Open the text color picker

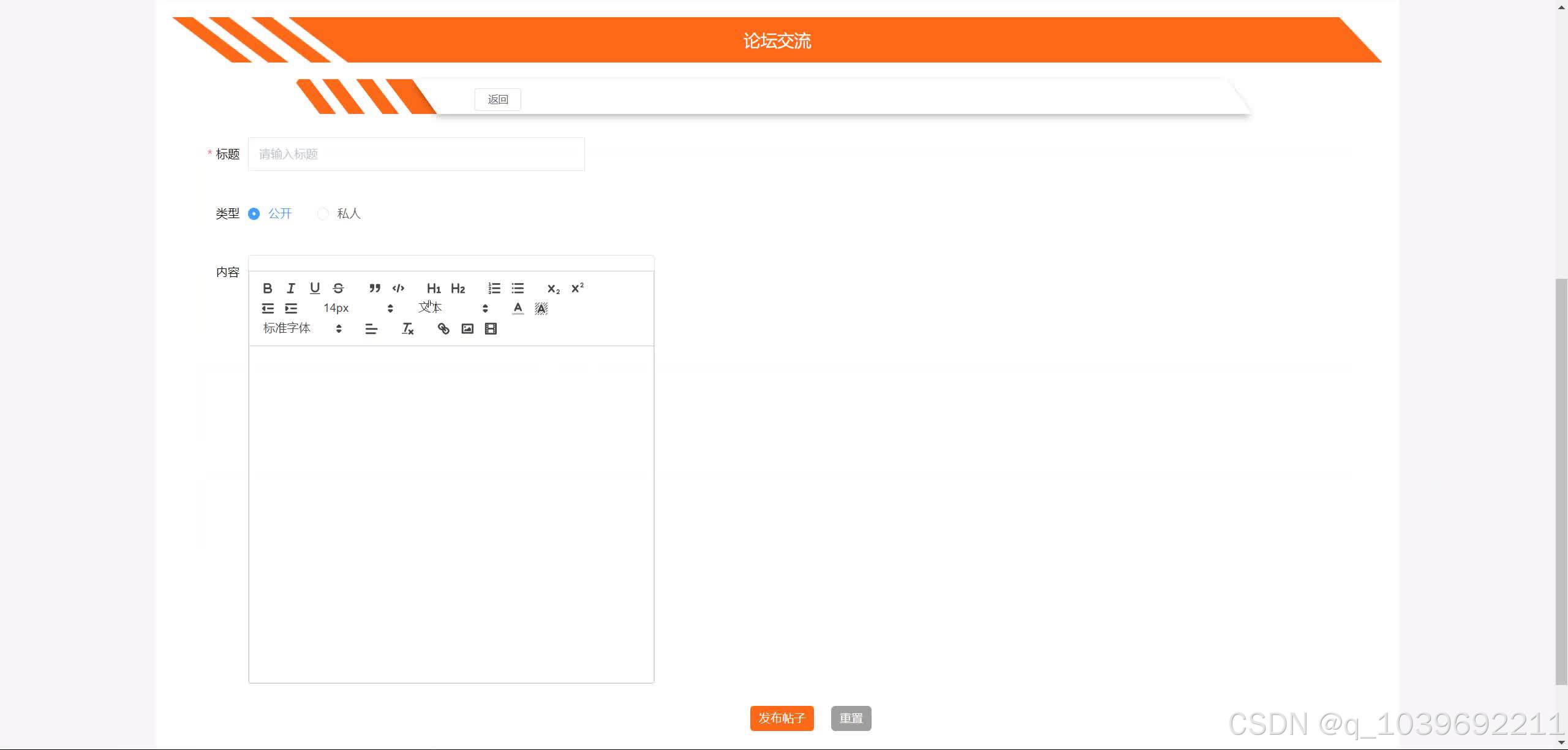click(x=518, y=308)
